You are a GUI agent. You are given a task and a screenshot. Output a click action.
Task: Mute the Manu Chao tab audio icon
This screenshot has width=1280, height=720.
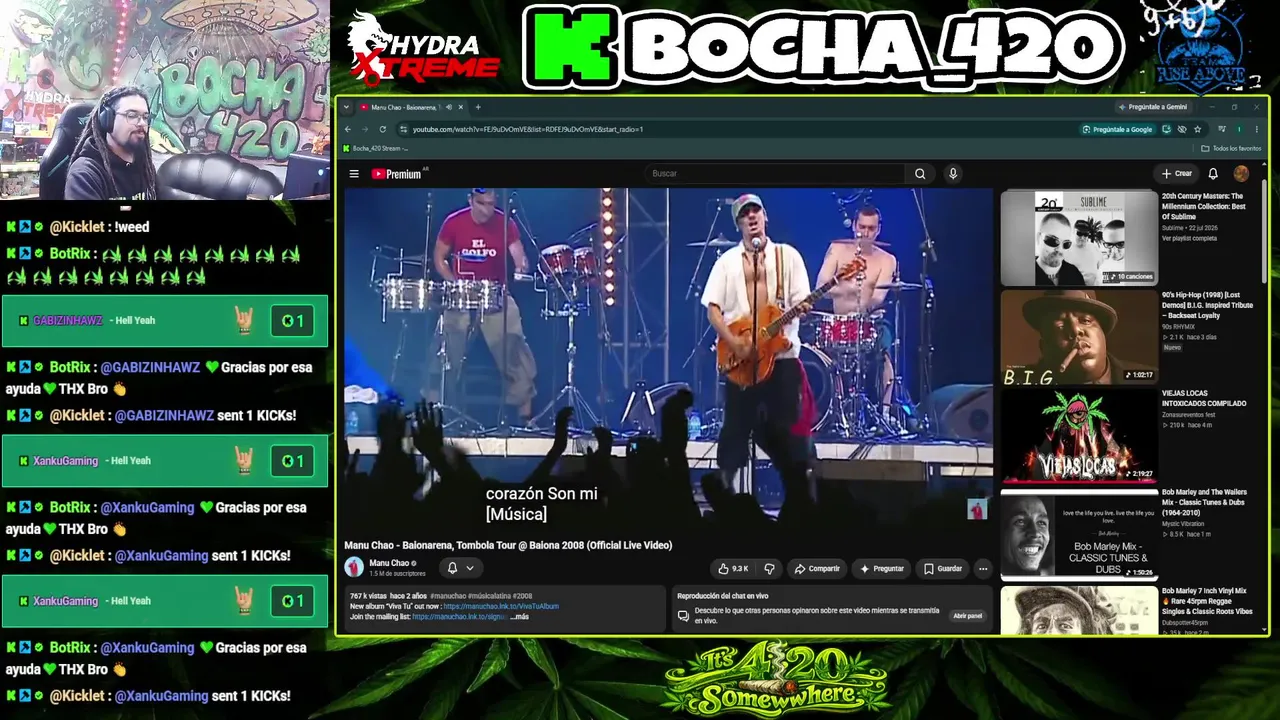coord(449,107)
